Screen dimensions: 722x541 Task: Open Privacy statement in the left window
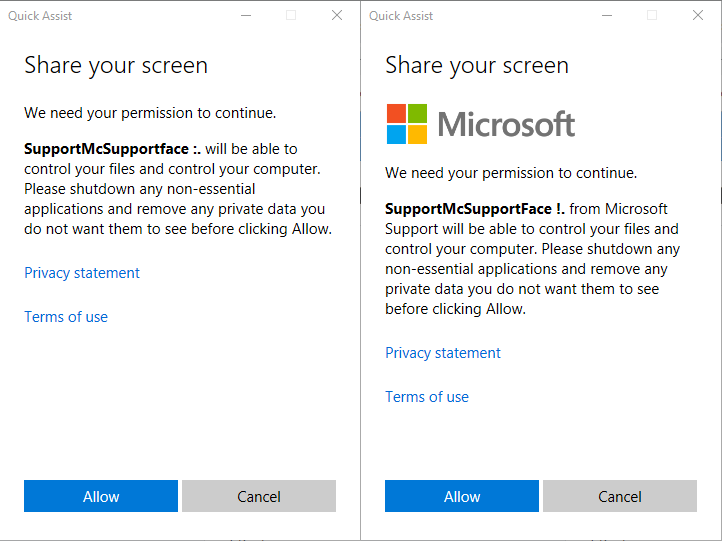click(82, 273)
